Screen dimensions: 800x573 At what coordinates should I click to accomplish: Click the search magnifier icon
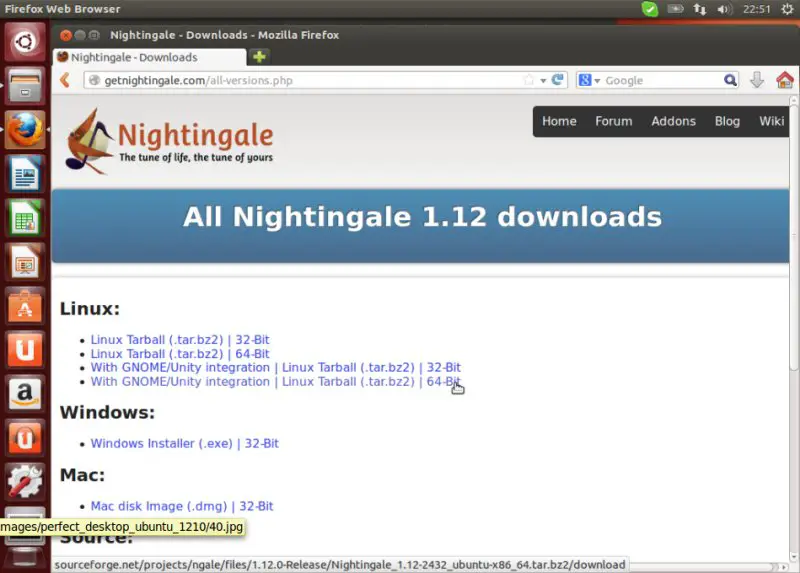point(730,80)
